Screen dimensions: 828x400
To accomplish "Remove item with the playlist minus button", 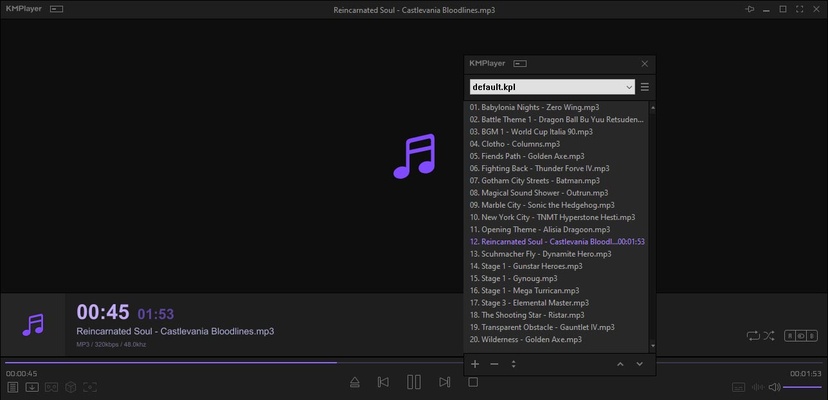I will [x=494, y=364].
